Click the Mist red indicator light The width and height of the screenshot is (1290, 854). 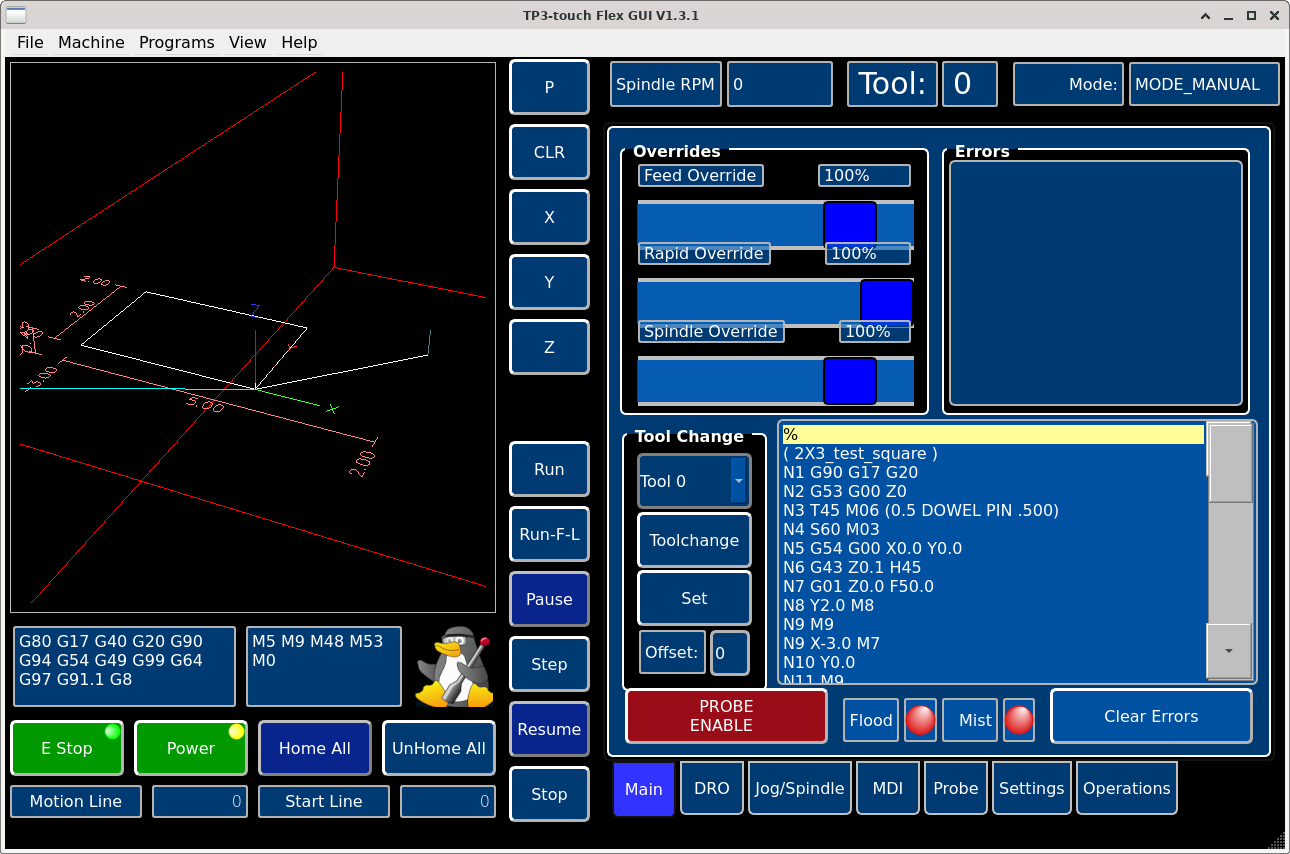coord(1019,720)
